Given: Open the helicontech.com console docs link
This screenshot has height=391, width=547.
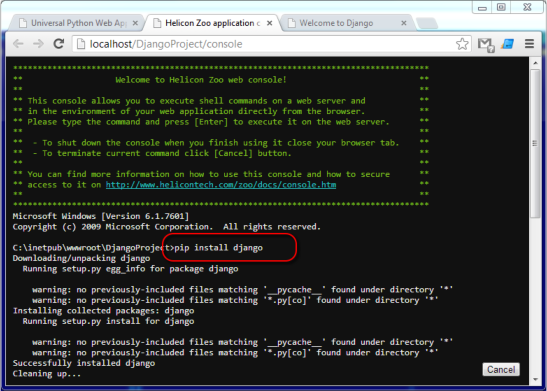Looking at the screenshot, I should tap(221, 185).
